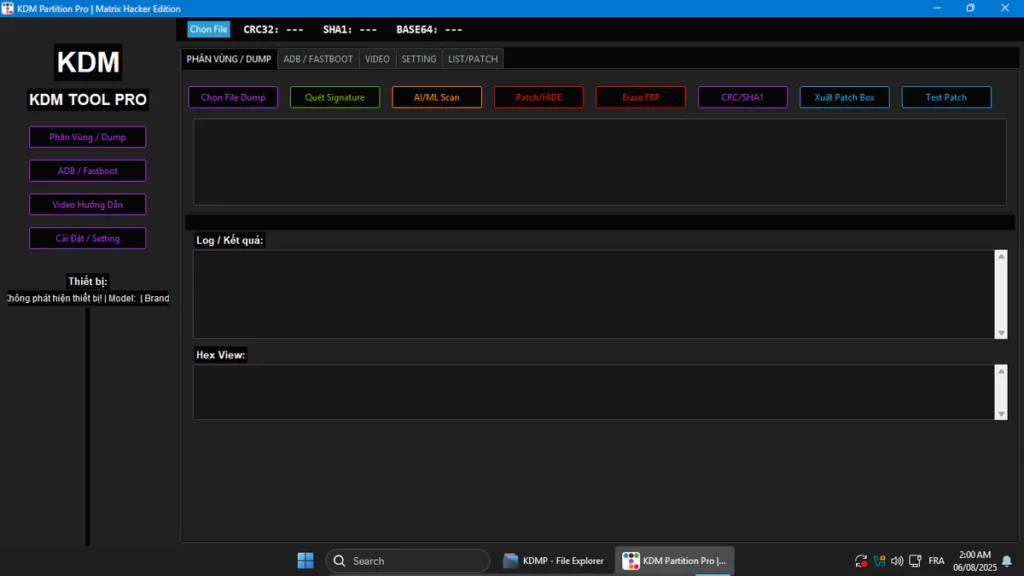1024x576 pixels.
Task: Open the LIST/PATCH tab
Action: 472,59
